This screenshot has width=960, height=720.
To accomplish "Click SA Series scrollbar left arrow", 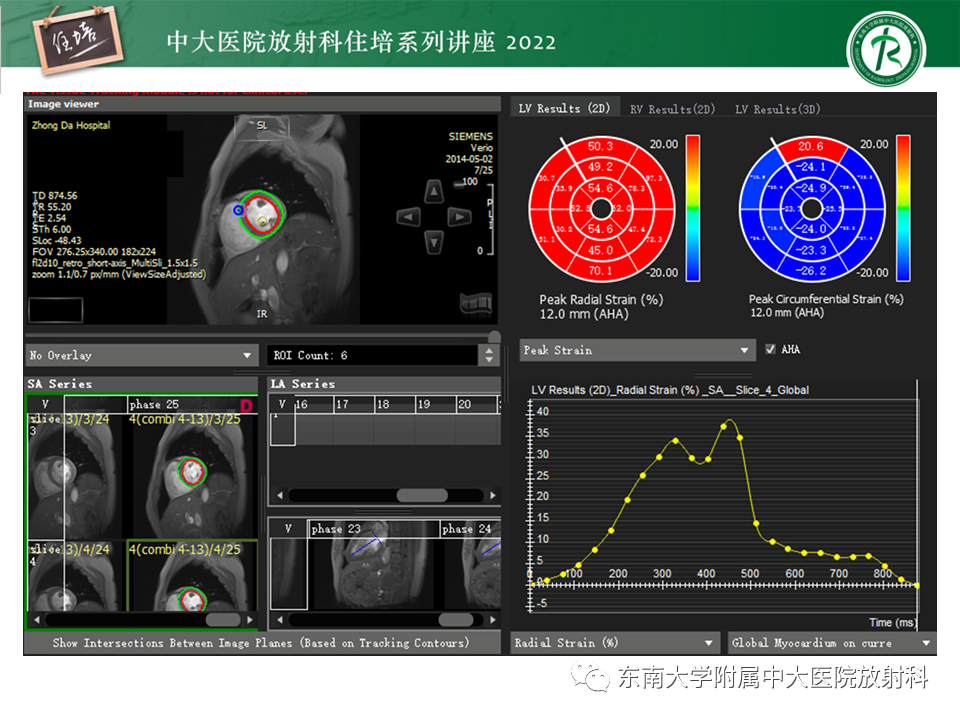I will 37,620.
